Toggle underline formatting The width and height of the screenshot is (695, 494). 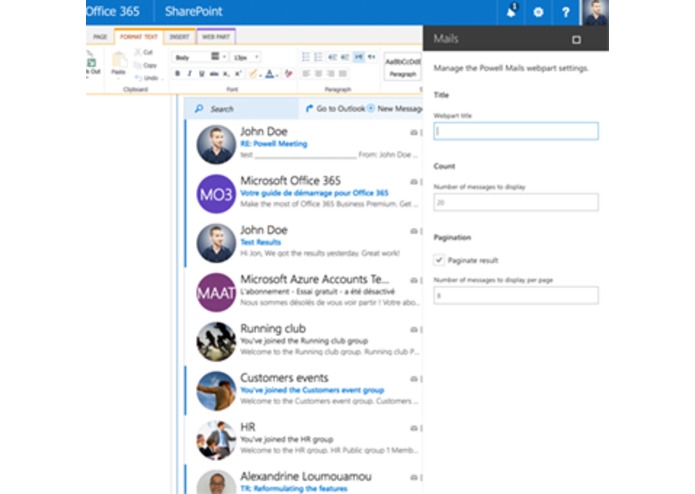[x=202, y=74]
